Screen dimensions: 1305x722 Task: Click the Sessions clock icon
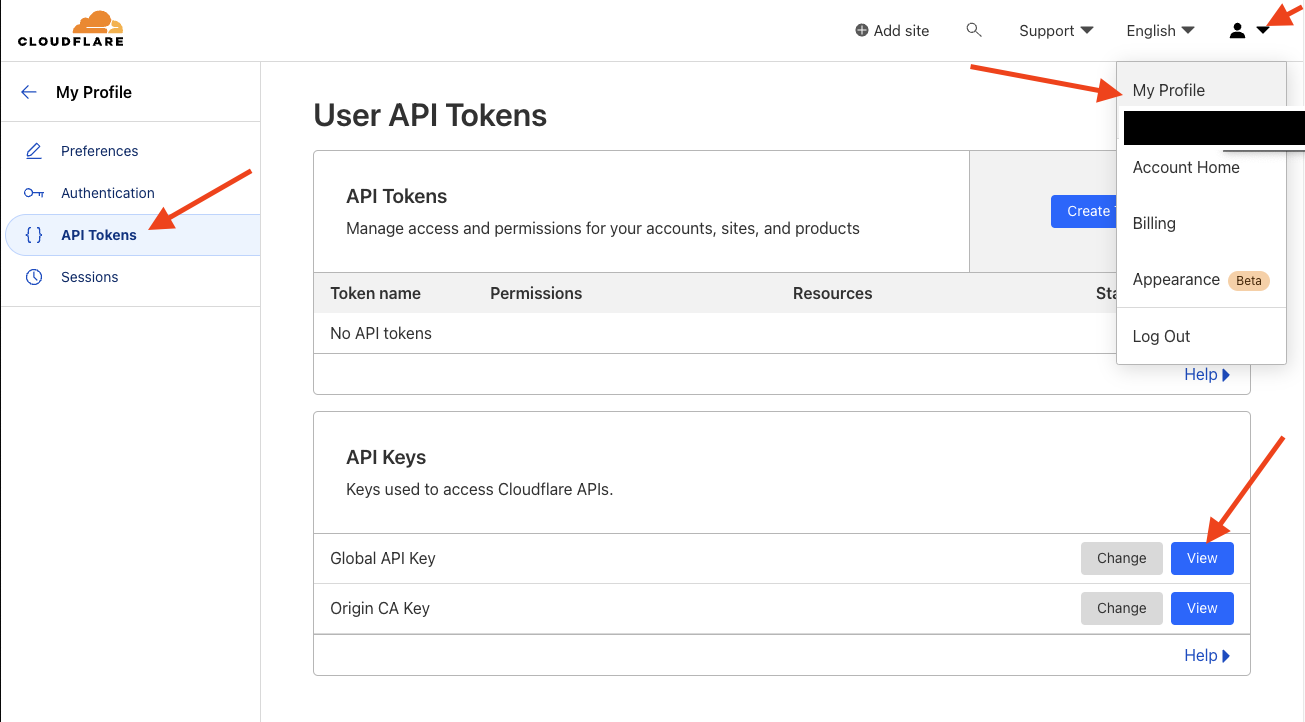[34, 277]
